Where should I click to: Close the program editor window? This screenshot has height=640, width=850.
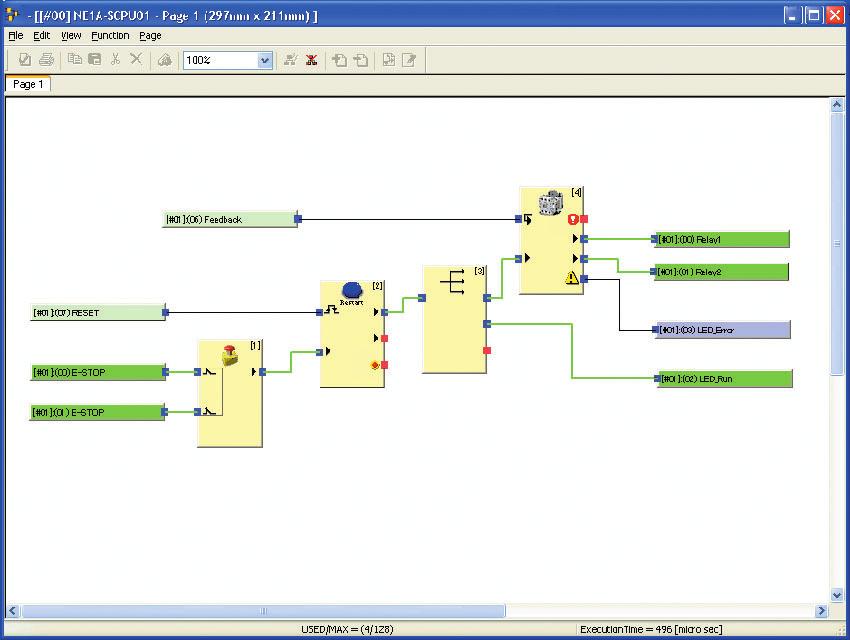click(x=834, y=15)
